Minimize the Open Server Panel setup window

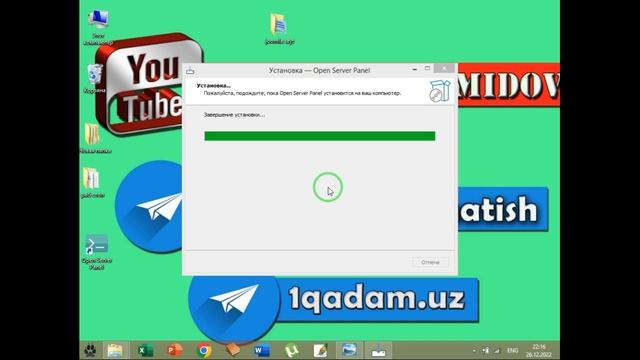(415, 69)
